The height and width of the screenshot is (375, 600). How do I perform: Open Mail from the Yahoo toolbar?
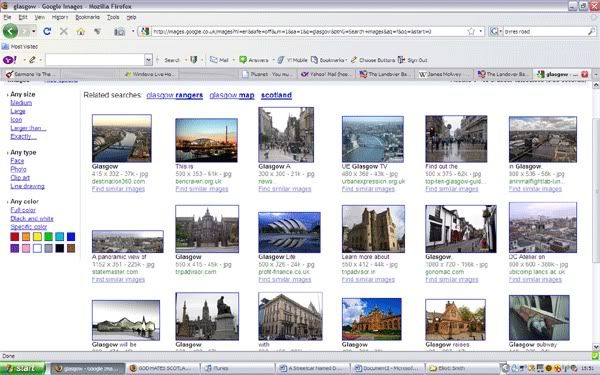(x=219, y=60)
